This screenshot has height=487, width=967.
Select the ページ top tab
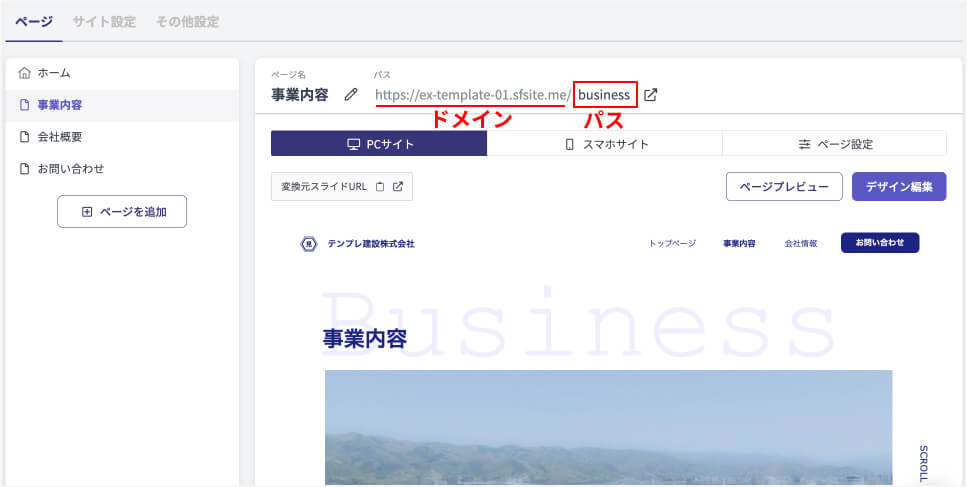[34, 21]
